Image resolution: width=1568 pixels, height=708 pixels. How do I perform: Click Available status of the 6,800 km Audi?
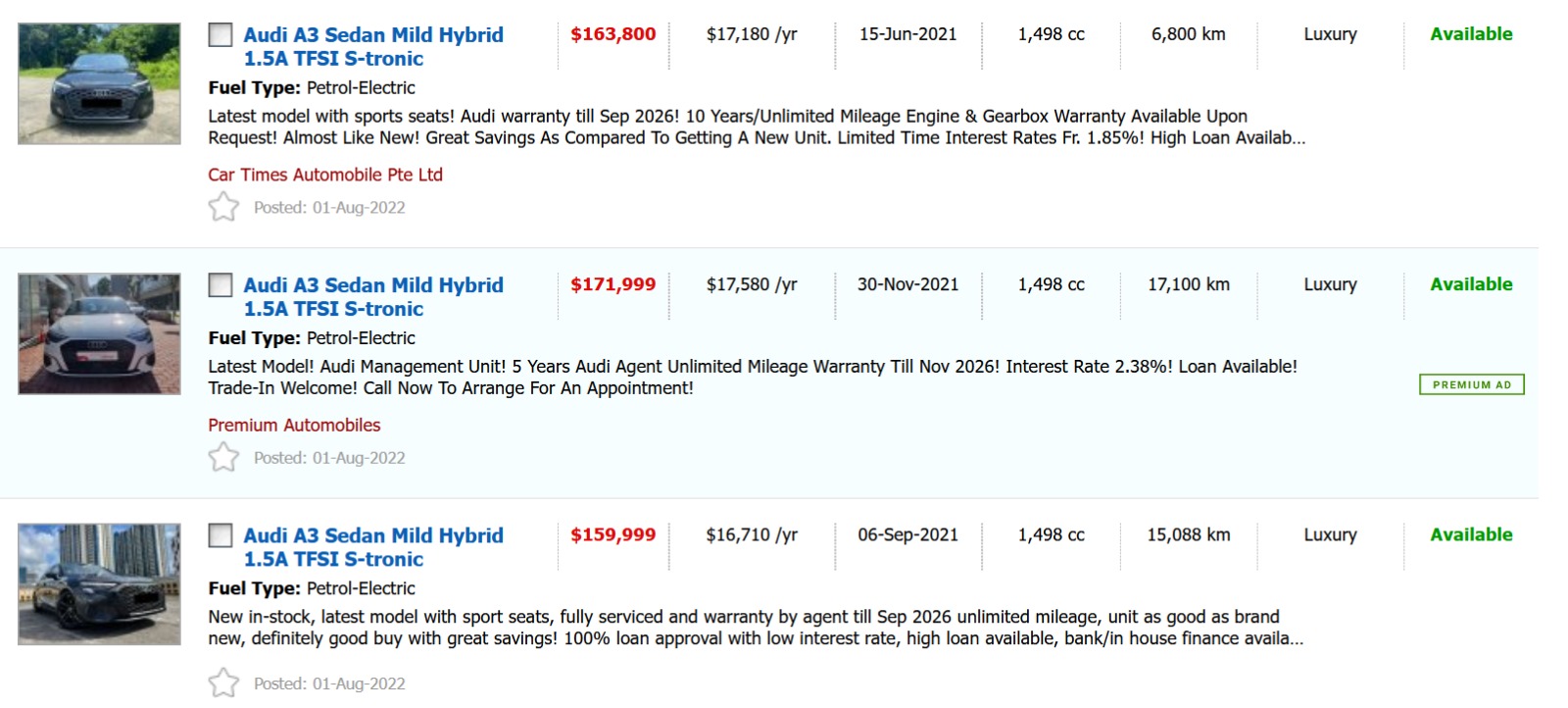click(x=1471, y=34)
